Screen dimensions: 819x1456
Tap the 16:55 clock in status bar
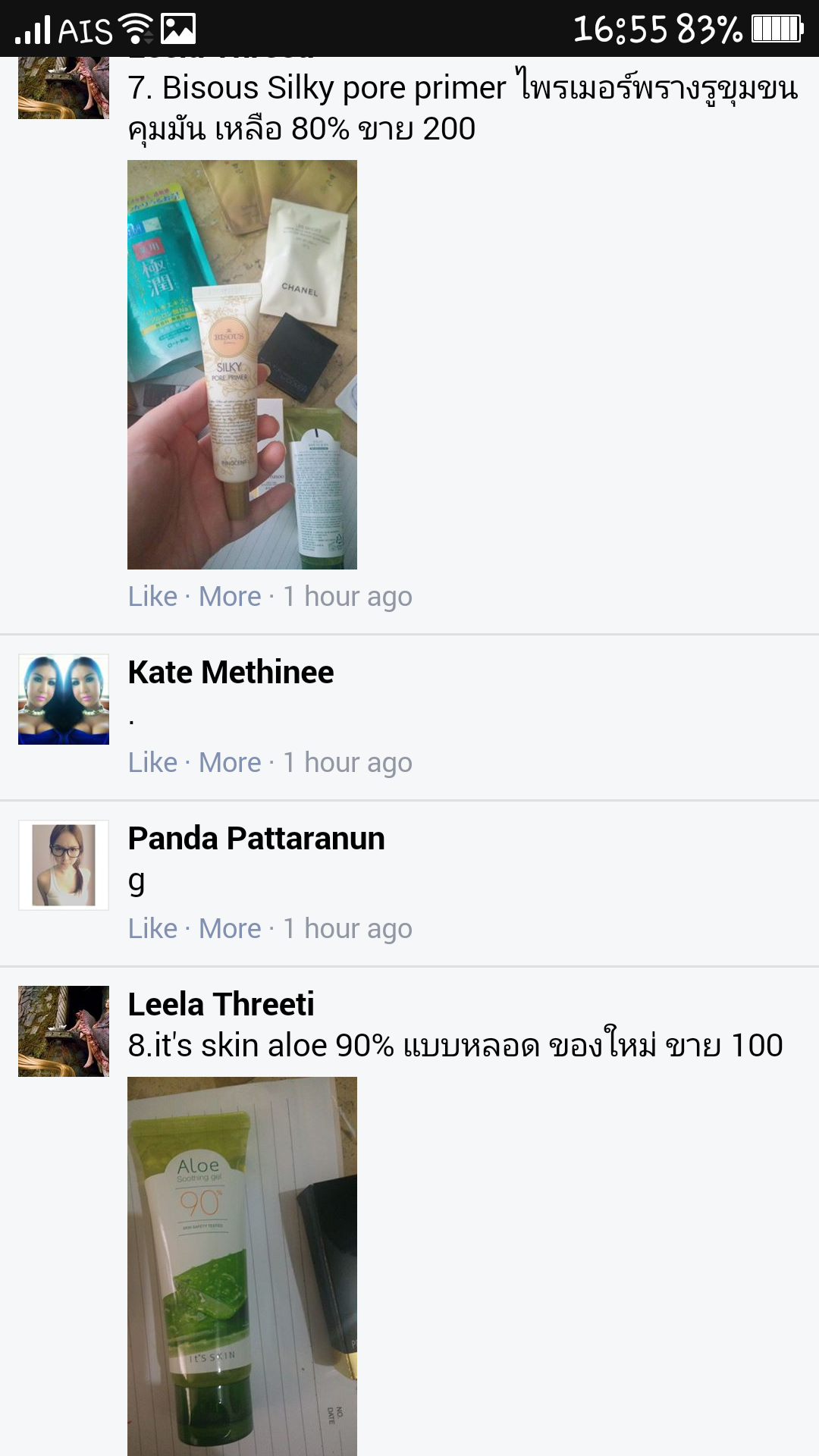620,30
